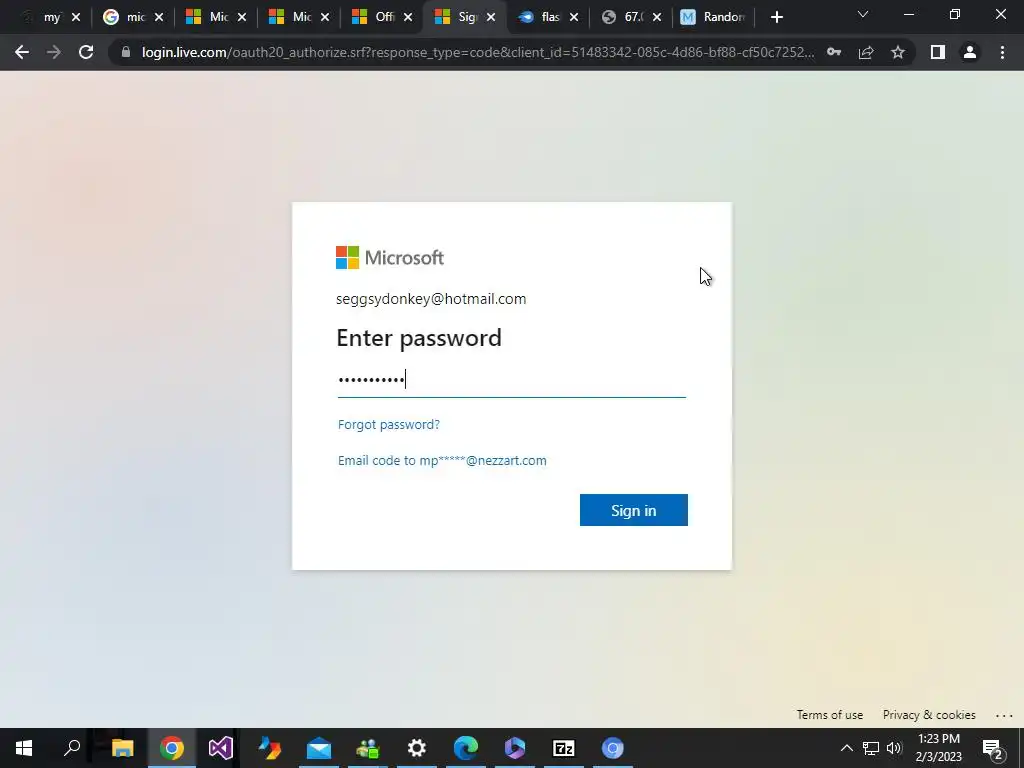Screen dimensions: 1024x768
Task: Open Chrome's three-dot menu
Action: (1002, 52)
